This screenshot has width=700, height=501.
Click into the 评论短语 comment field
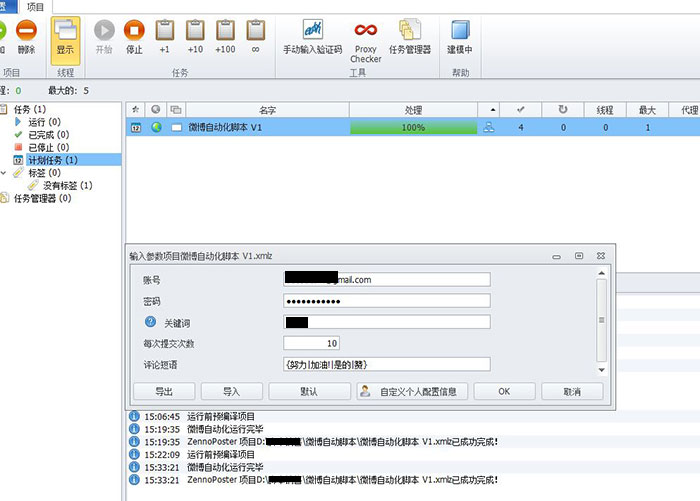387,364
